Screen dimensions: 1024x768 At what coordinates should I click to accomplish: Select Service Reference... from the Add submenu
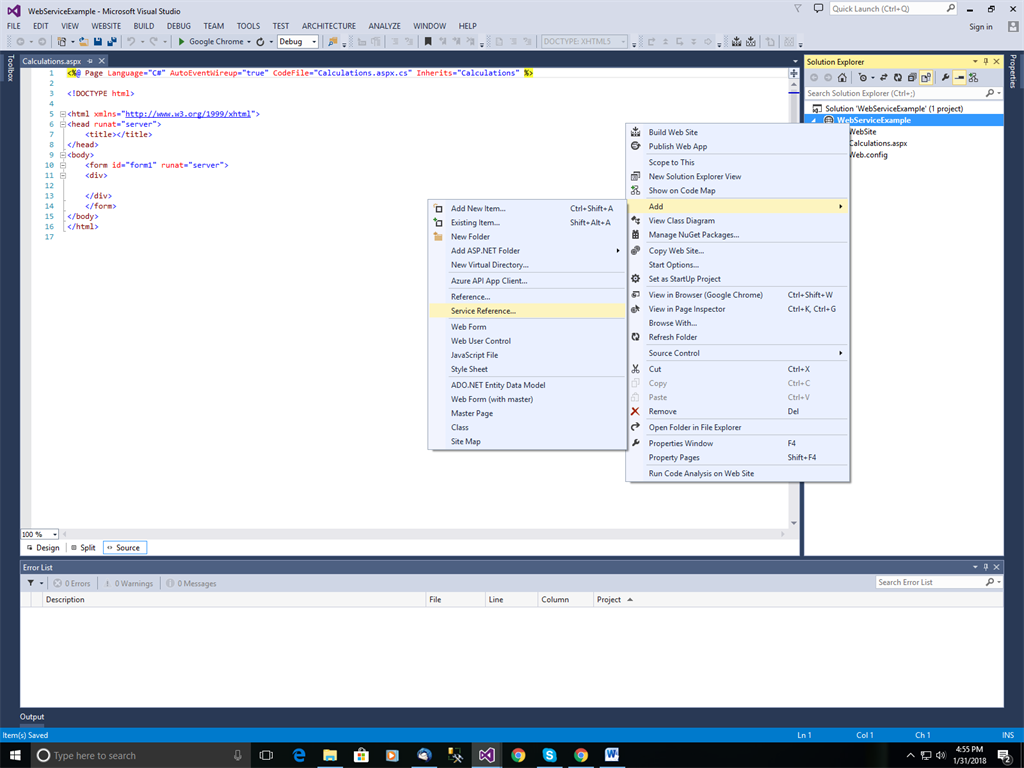coord(483,311)
